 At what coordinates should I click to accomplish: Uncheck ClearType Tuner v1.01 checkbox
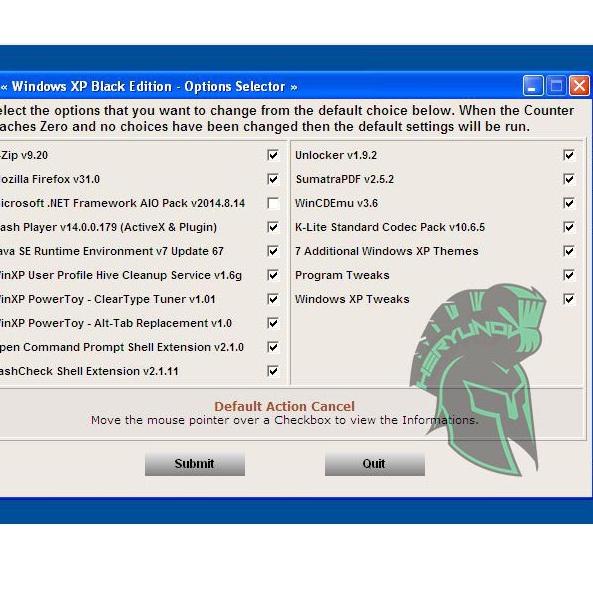point(273,299)
